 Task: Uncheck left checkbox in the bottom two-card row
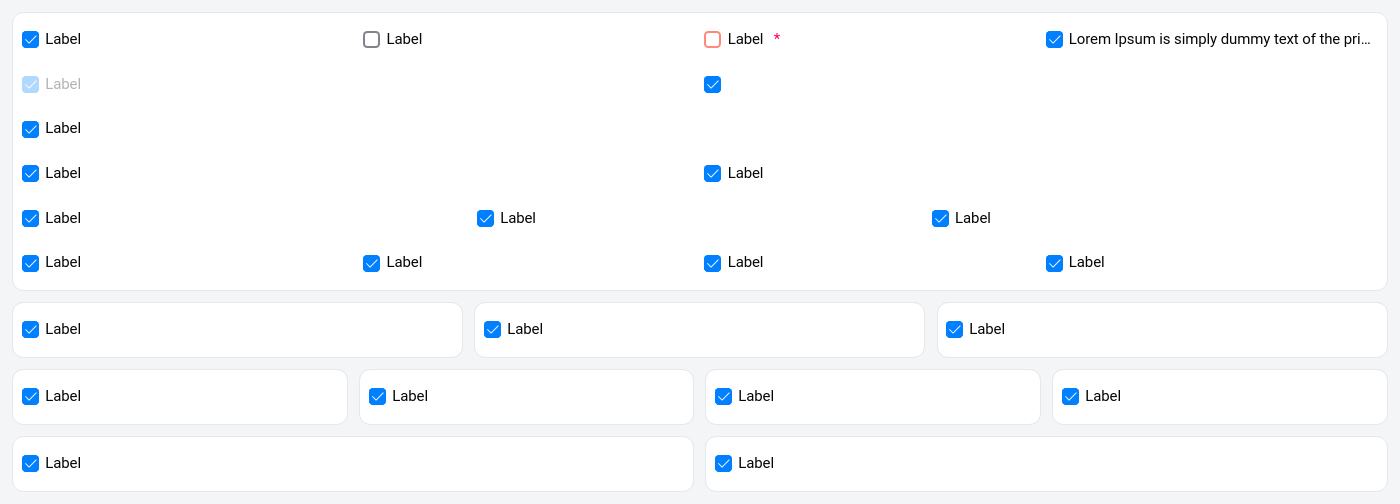(31, 464)
